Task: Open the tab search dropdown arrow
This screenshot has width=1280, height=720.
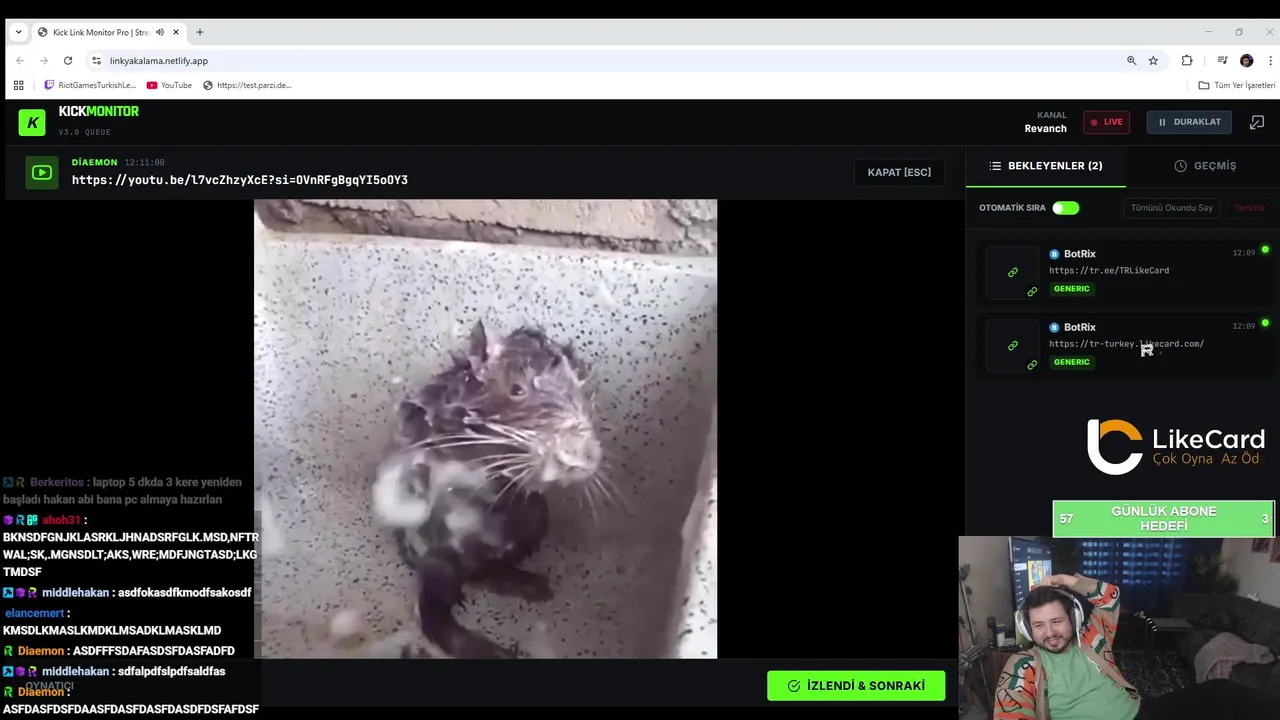Action: [18, 32]
